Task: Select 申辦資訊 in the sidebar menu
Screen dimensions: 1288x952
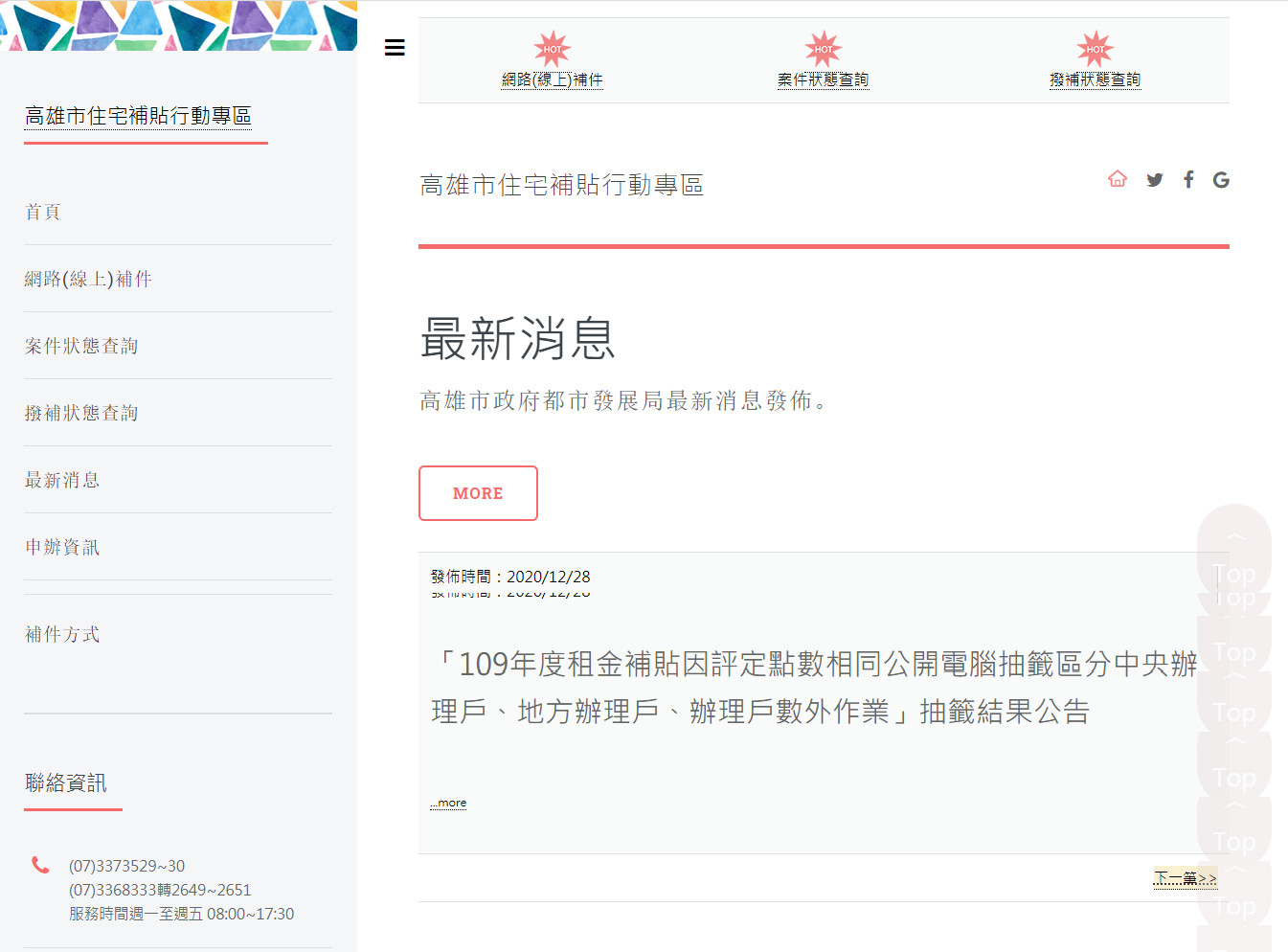Action: pos(62,547)
